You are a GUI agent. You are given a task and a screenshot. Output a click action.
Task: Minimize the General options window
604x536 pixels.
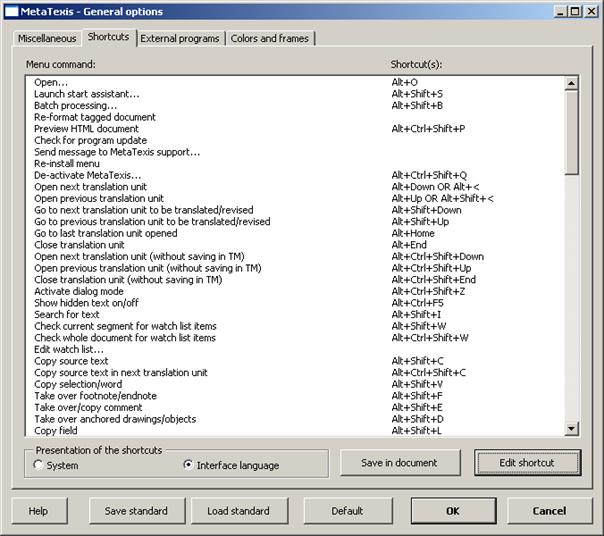pos(561,12)
